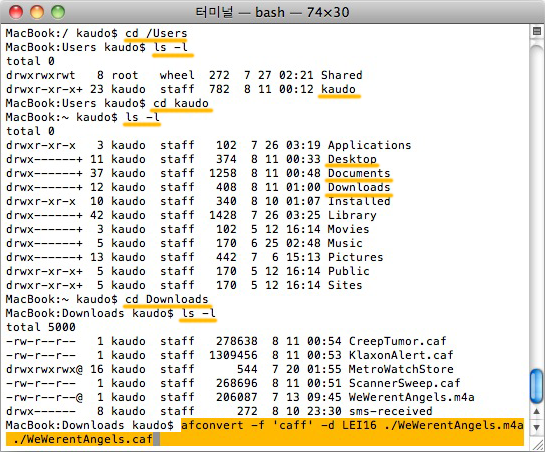Click 'ScannerSweep.caf' file name
Image resolution: width=545 pixels, height=452 pixels.
tap(405, 383)
